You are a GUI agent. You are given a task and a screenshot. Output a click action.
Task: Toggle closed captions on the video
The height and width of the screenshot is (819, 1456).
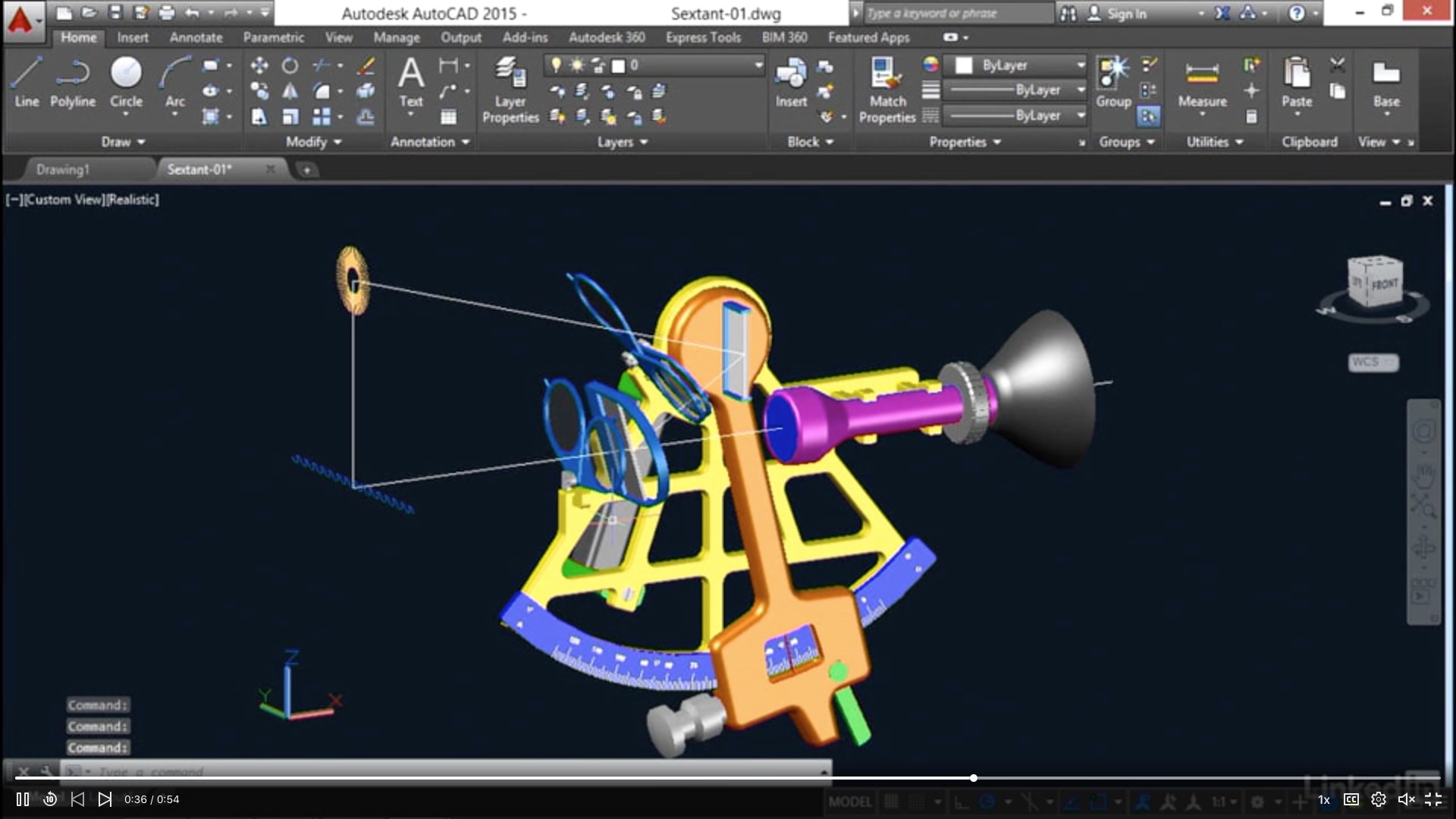point(1351,799)
